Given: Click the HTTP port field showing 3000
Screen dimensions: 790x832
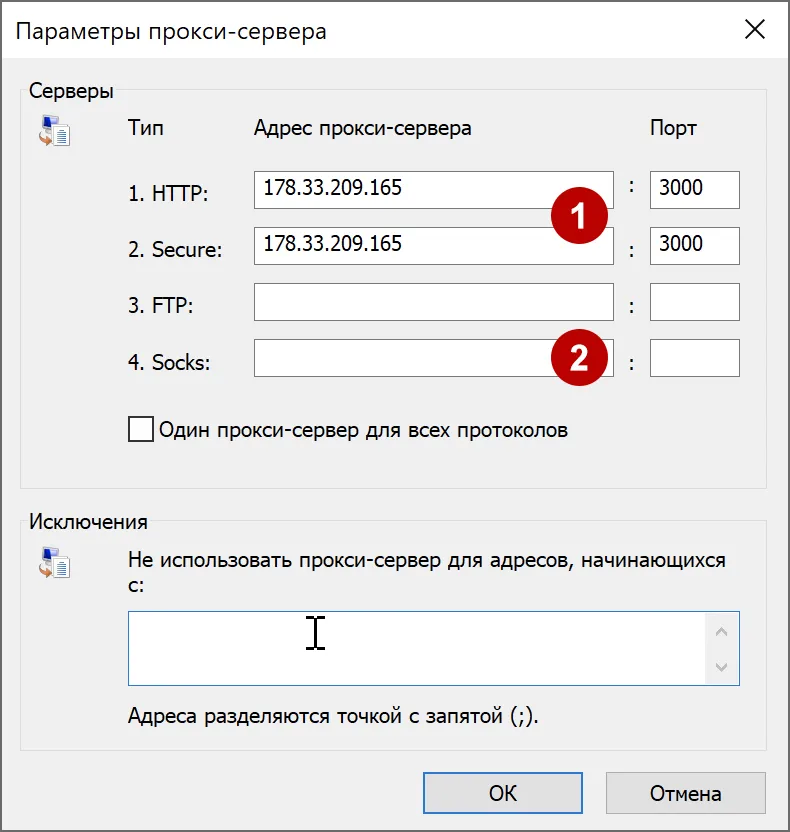Looking at the screenshot, I should point(694,189).
